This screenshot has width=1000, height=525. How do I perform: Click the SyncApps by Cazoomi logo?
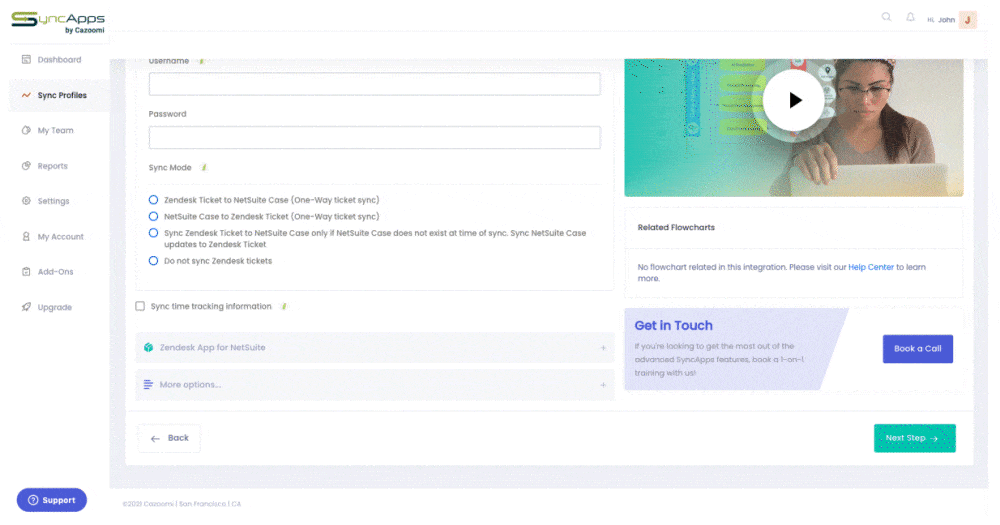[x=57, y=22]
